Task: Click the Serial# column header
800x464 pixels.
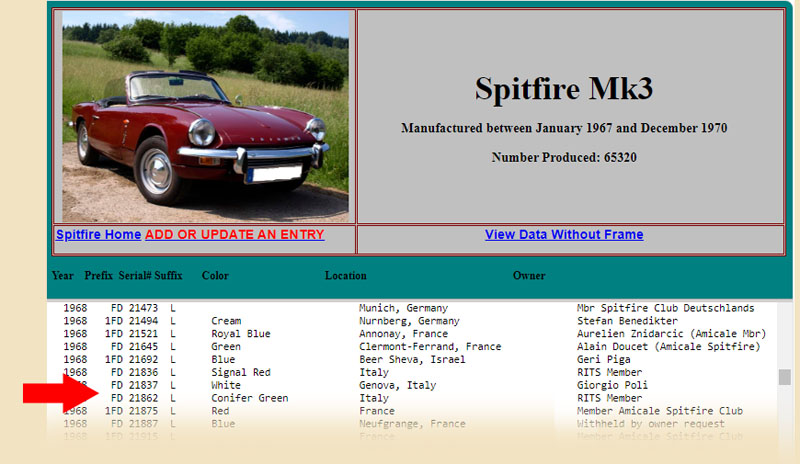Action: click(135, 276)
